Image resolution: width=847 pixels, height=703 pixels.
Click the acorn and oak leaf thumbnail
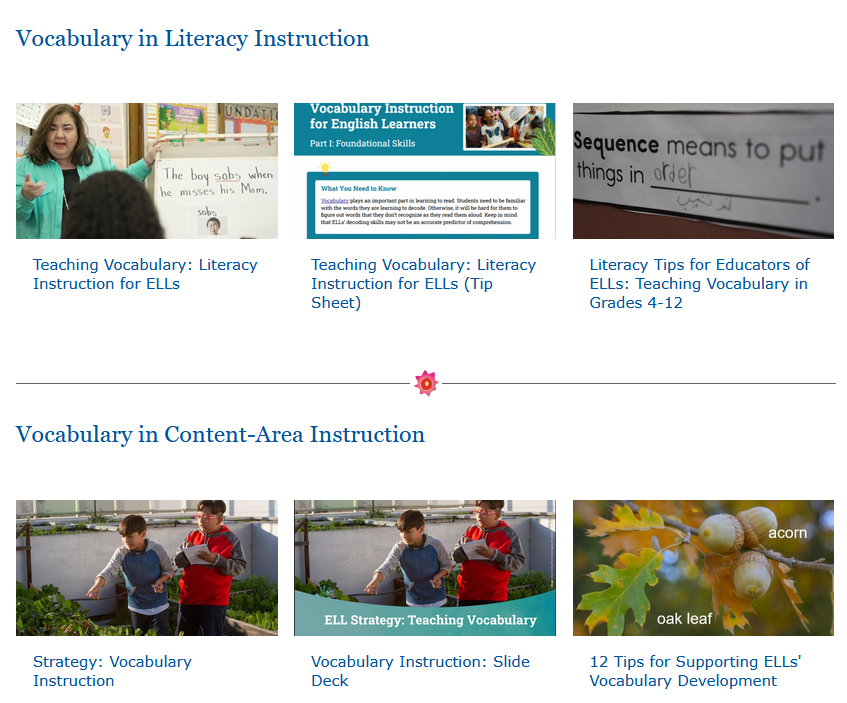pos(702,567)
